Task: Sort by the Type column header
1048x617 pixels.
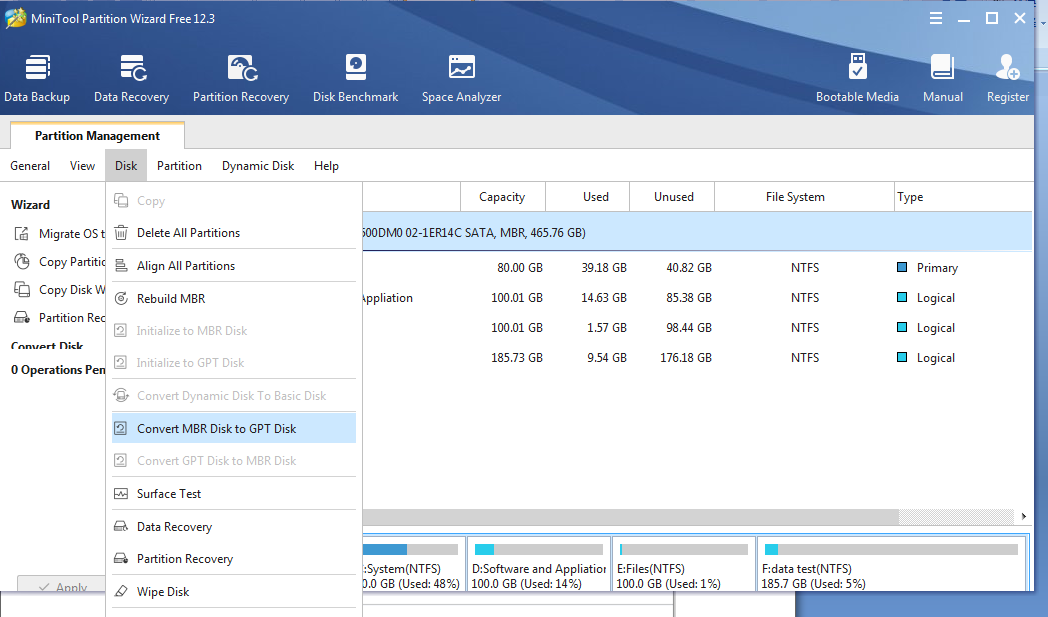Action: click(963, 197)
